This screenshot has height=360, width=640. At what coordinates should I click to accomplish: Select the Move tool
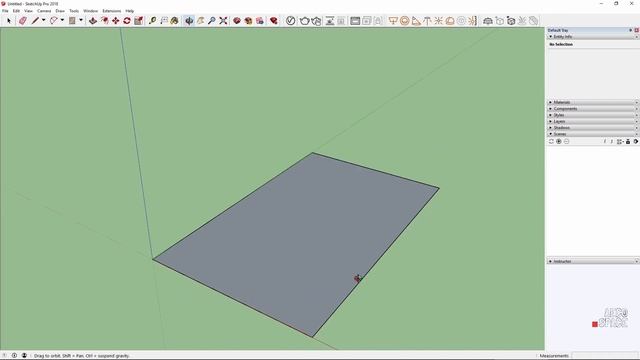(x=116, y=20)
